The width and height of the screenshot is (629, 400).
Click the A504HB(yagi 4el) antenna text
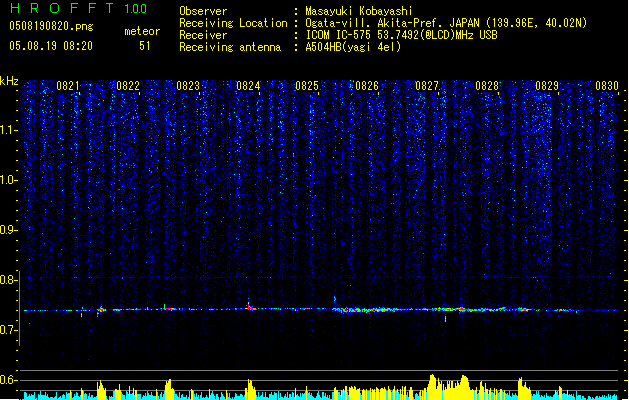[353, 47]
